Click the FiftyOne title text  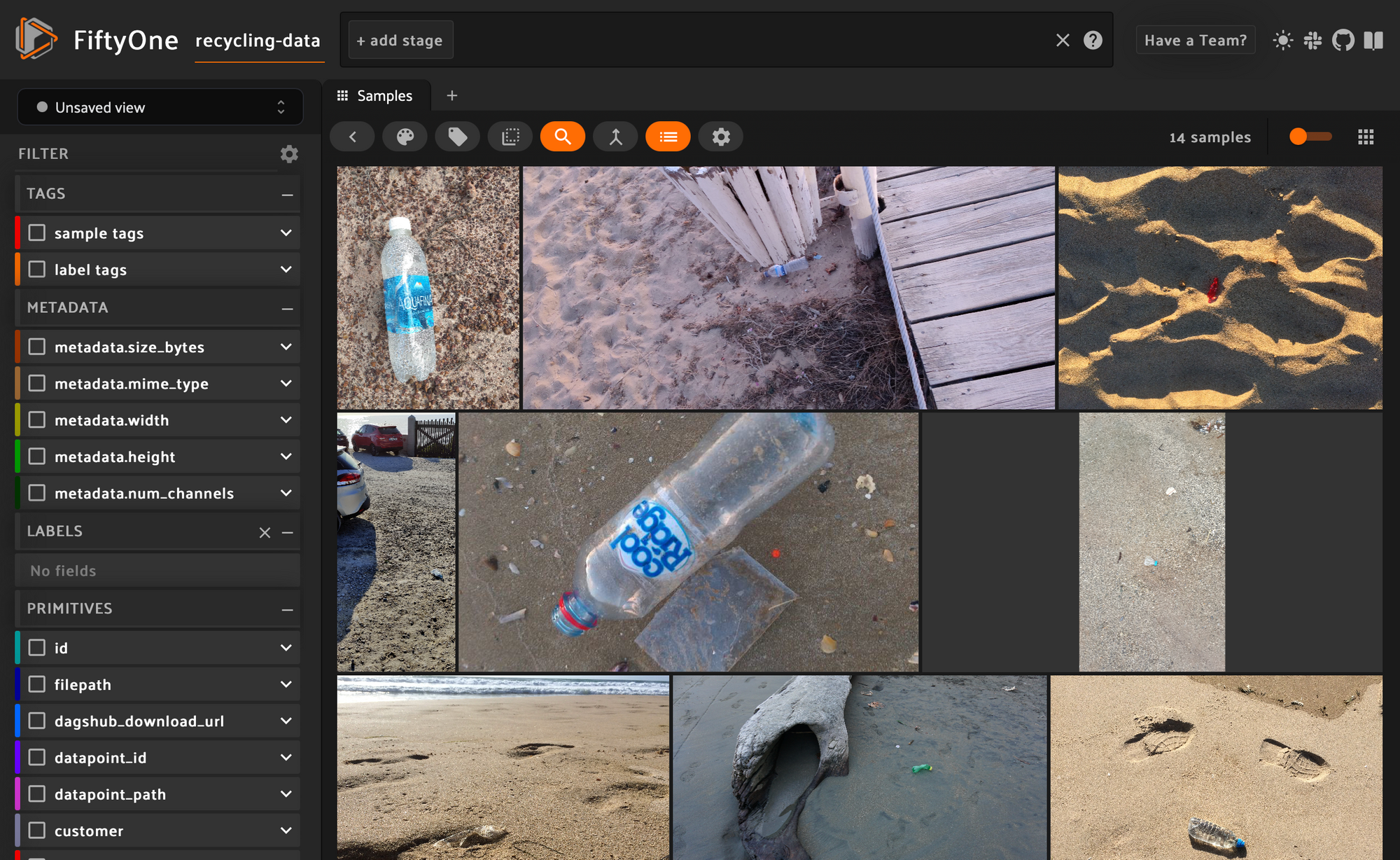(126, 40)
